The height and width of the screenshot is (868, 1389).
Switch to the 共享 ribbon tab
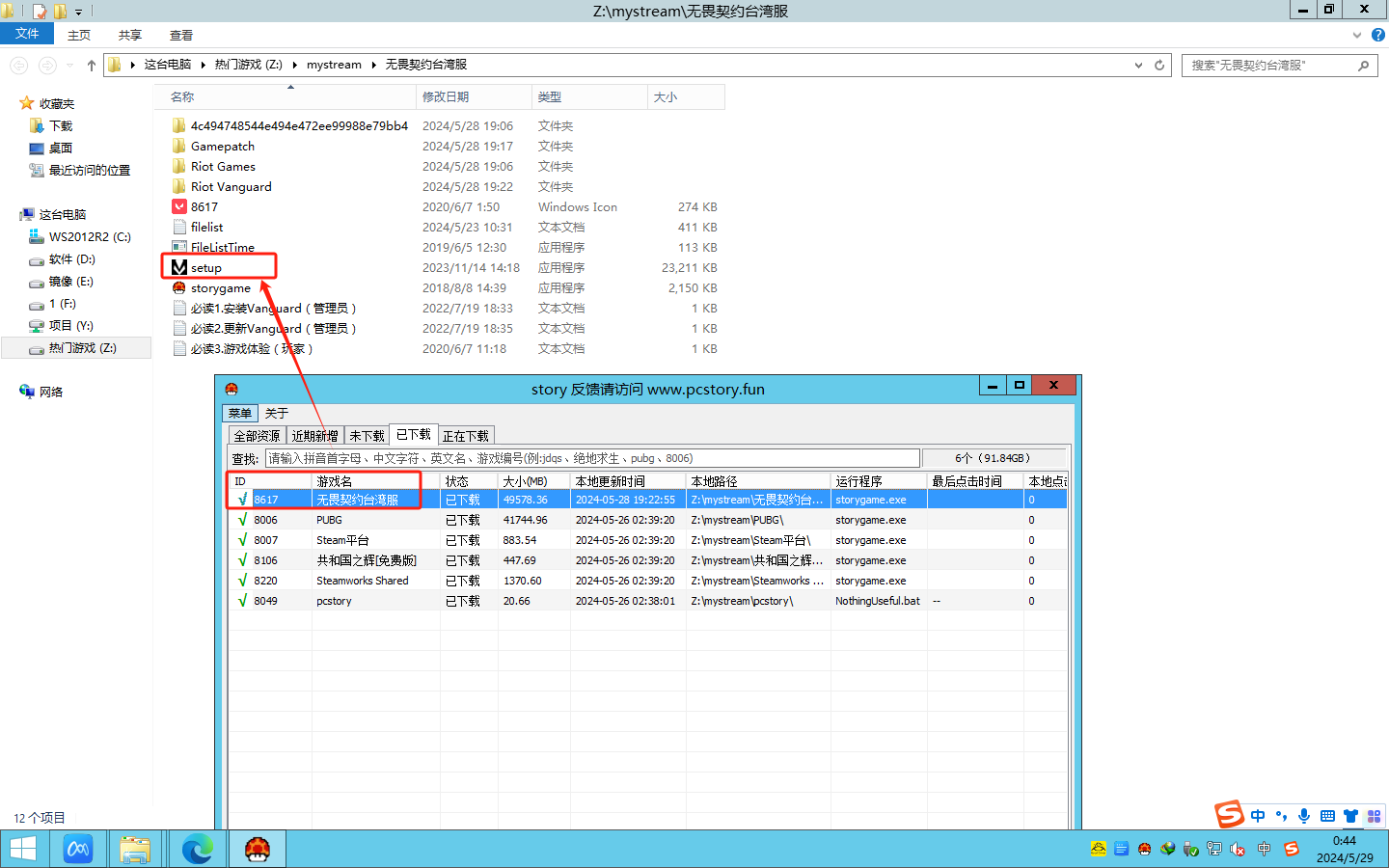pyautogui.click(x=130, y=35)
